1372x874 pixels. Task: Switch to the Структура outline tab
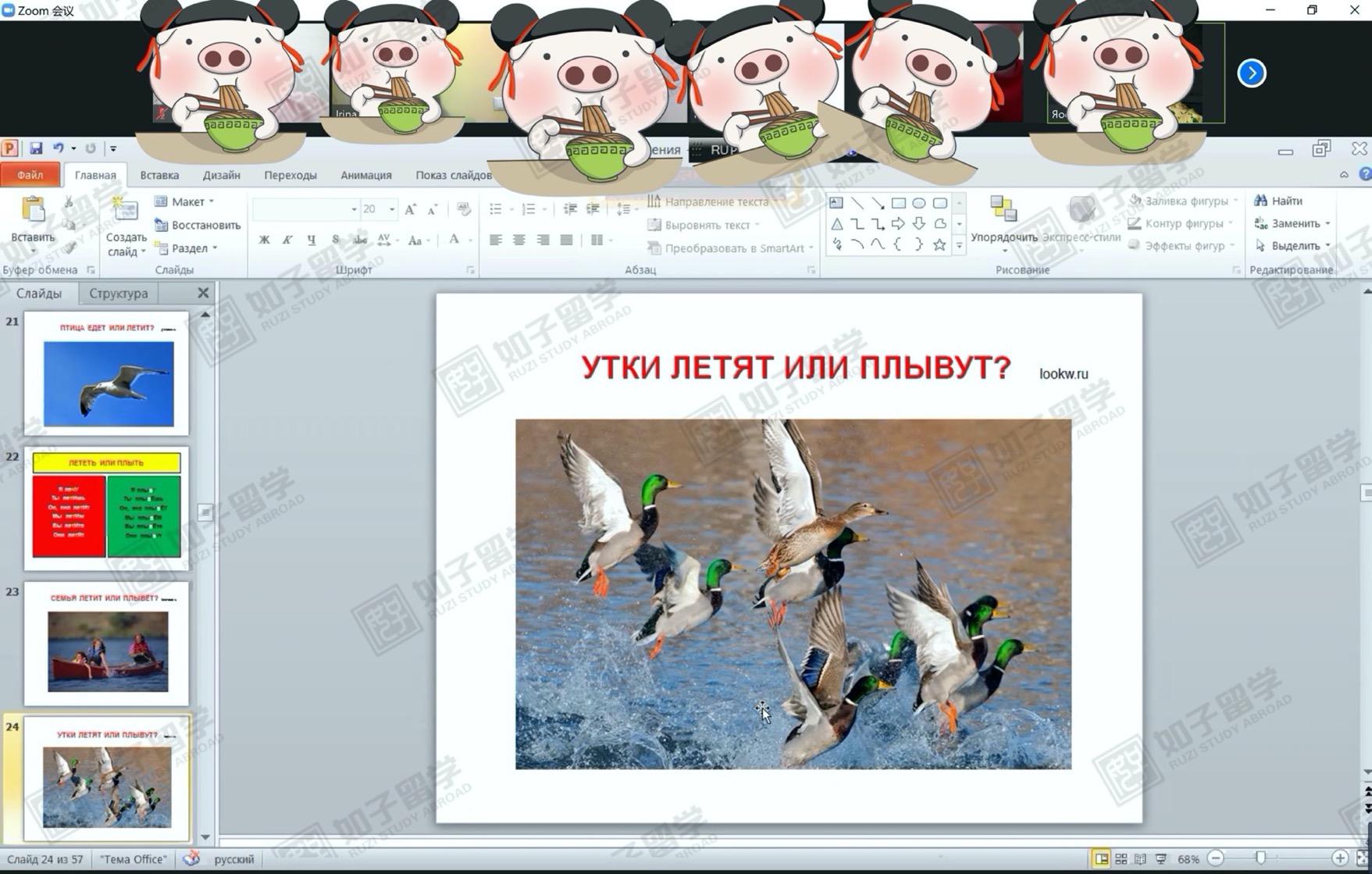[118, 293]
